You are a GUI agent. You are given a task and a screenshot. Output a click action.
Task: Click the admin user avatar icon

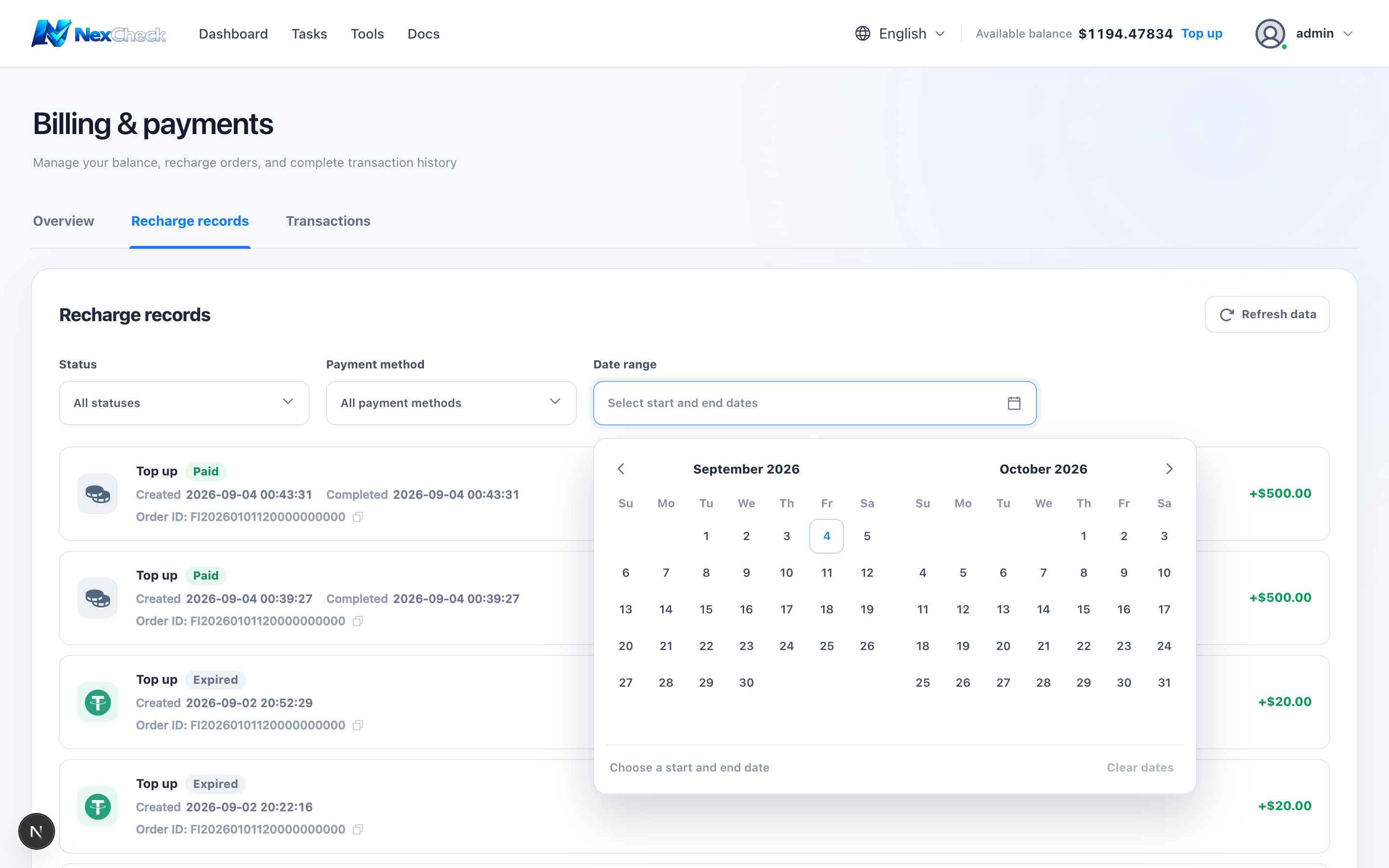[1269, 33]
